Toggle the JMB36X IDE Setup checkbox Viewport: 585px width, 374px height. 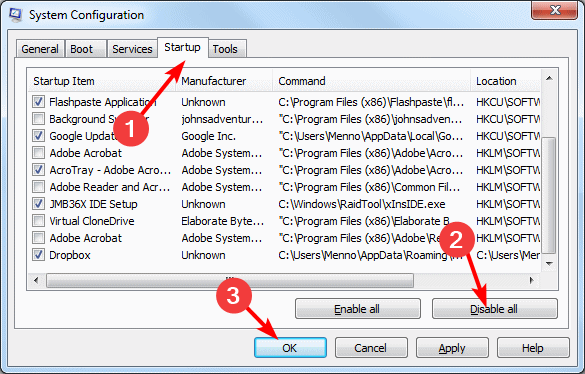coord(38,204)
